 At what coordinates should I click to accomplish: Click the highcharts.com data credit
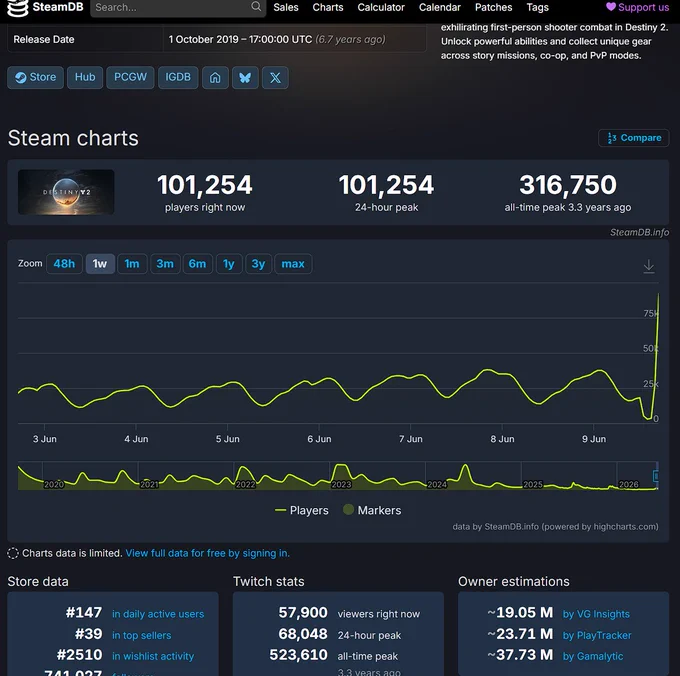555,526
